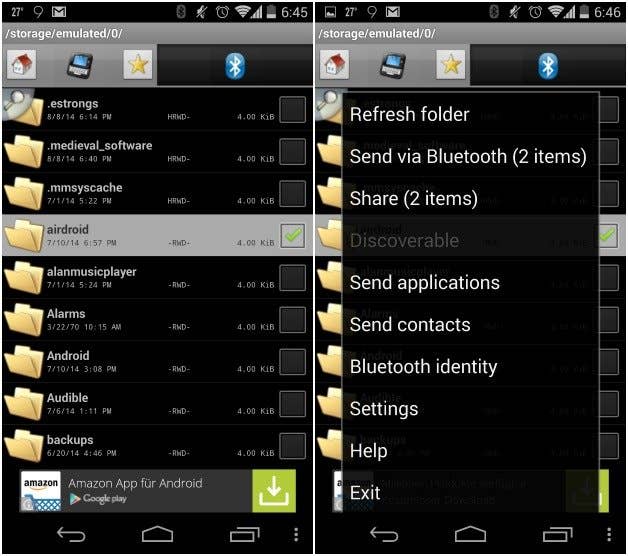This screenshot has height=556, width=628.
Task: Choose Refresh folder from the menu
Action: pyautogui.click(x=471, y=114)
